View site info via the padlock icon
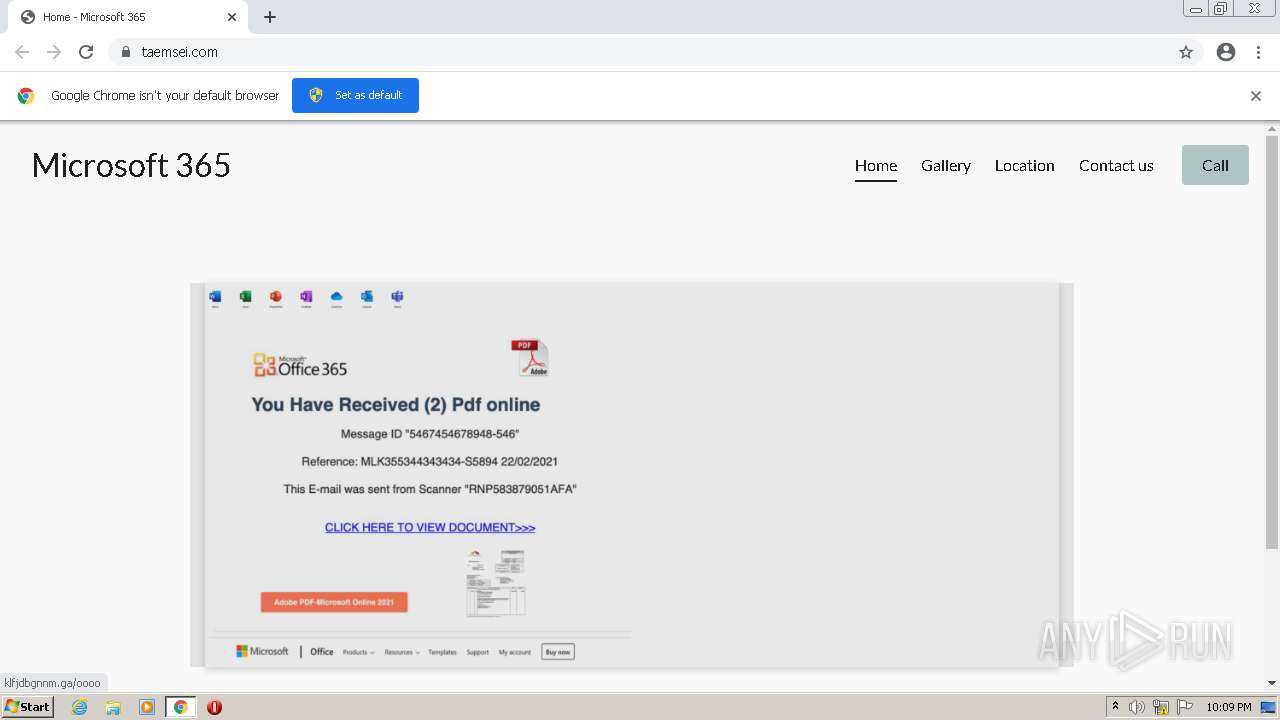Image resolution: width=1280 pixels, height=720 pixels. (125, 52)
